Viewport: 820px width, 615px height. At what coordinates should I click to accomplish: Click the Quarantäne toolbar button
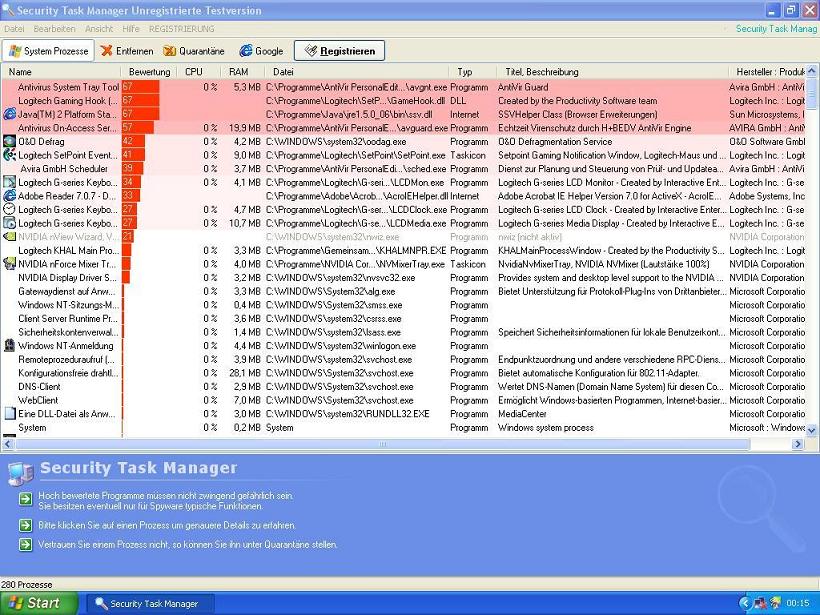193,51
